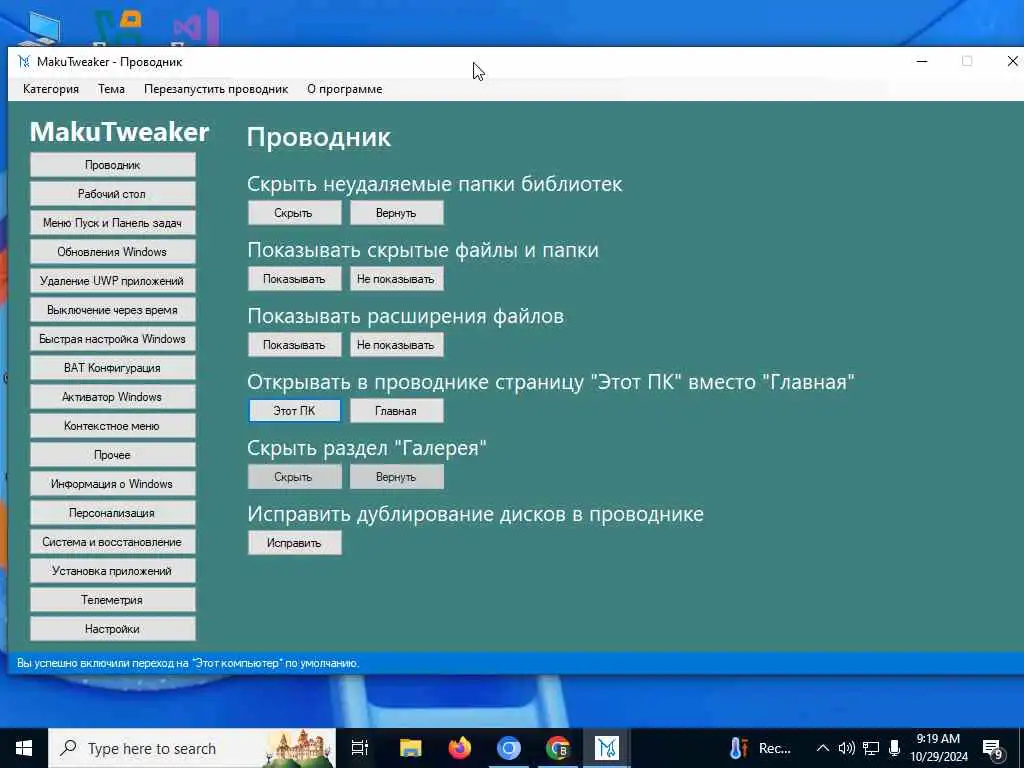Open Task View from taskbar
This screenshot has height=768, width=1024.
[360, 748]
